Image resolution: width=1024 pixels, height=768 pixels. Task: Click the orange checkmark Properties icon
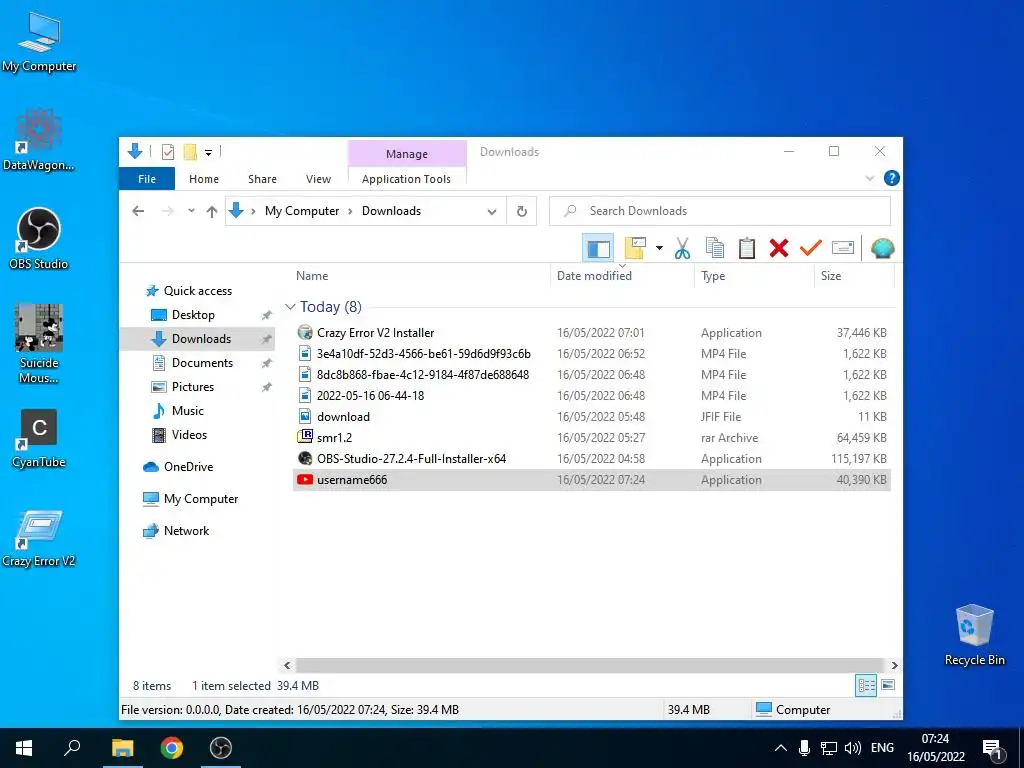pyautogui.click(x=810, y=248)
